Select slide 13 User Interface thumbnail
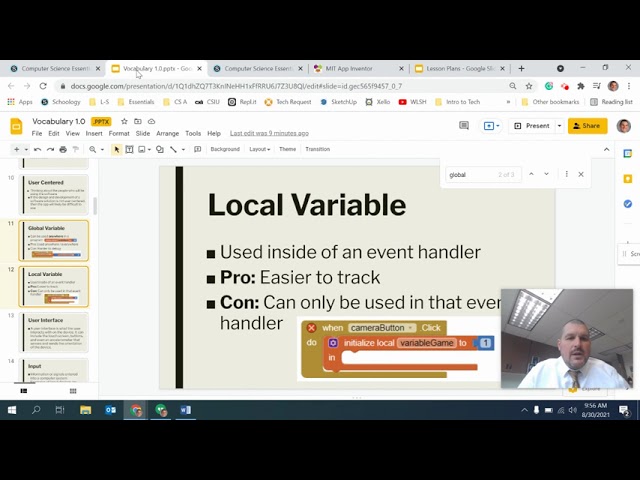 coord(53,332)
